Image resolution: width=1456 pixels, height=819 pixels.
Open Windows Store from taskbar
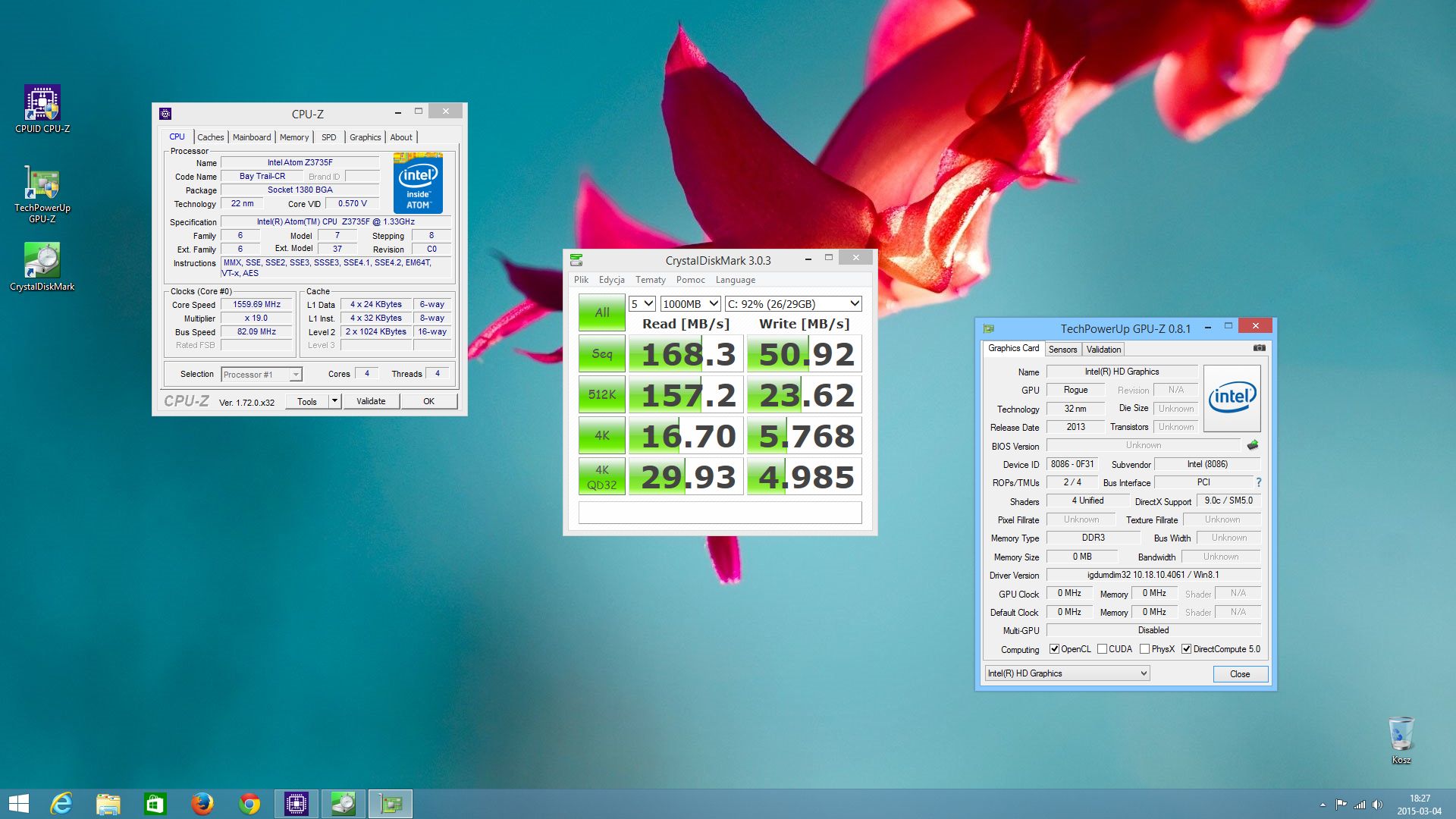155,803
